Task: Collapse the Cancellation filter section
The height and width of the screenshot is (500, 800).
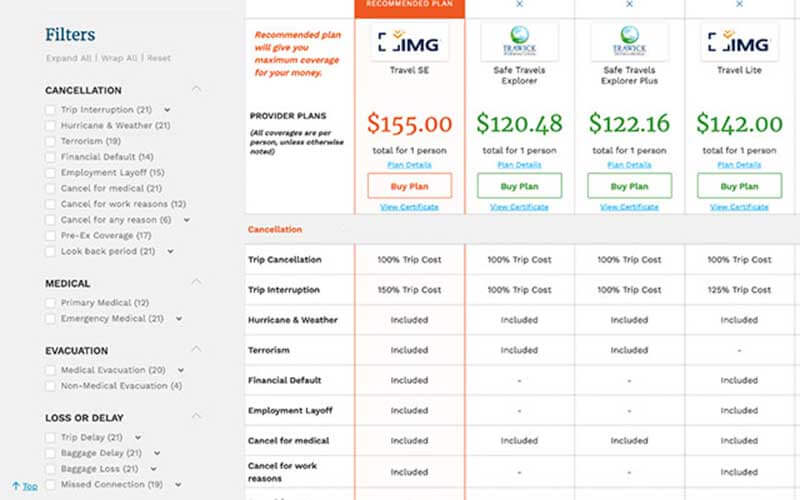Action: [196, 90]
